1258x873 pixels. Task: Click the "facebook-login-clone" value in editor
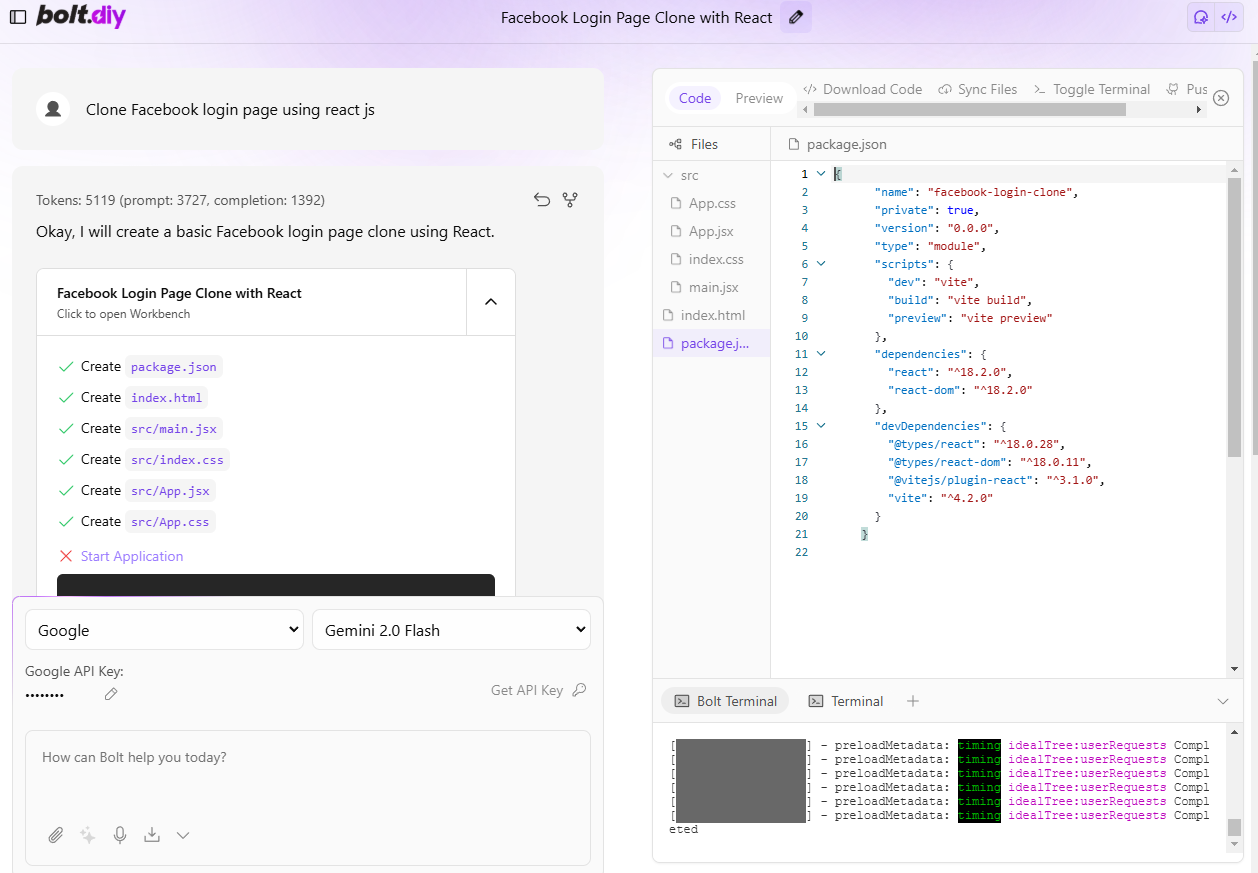click(x=1002, y=192)
